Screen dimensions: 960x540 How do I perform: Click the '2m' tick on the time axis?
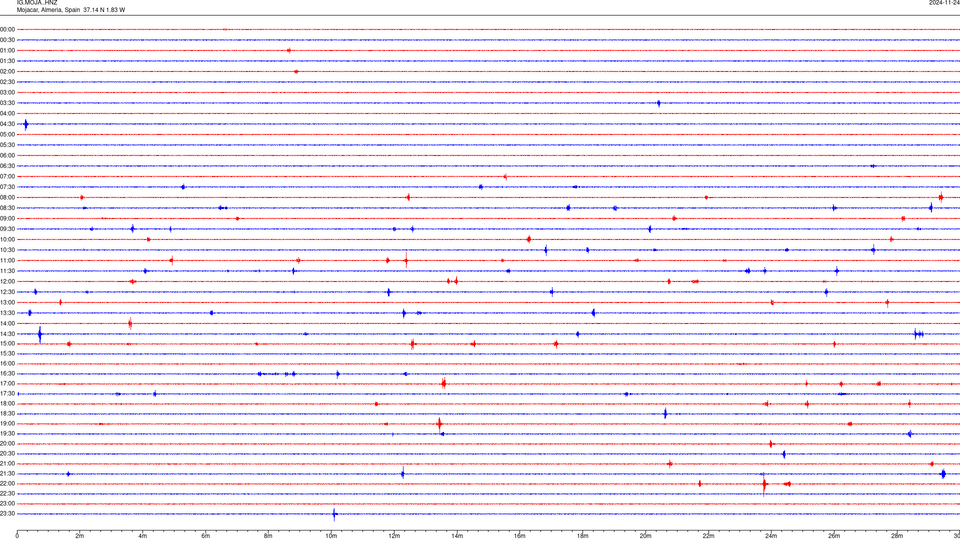[80, 536]
